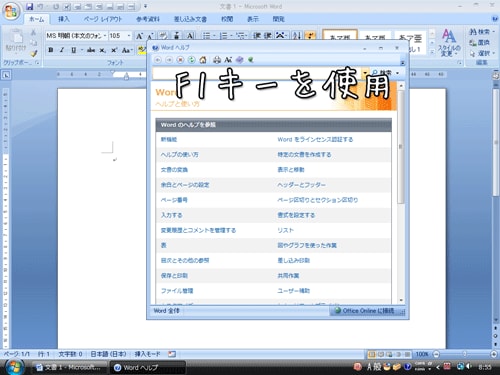Open 'リスト' help link

point(285,230)
